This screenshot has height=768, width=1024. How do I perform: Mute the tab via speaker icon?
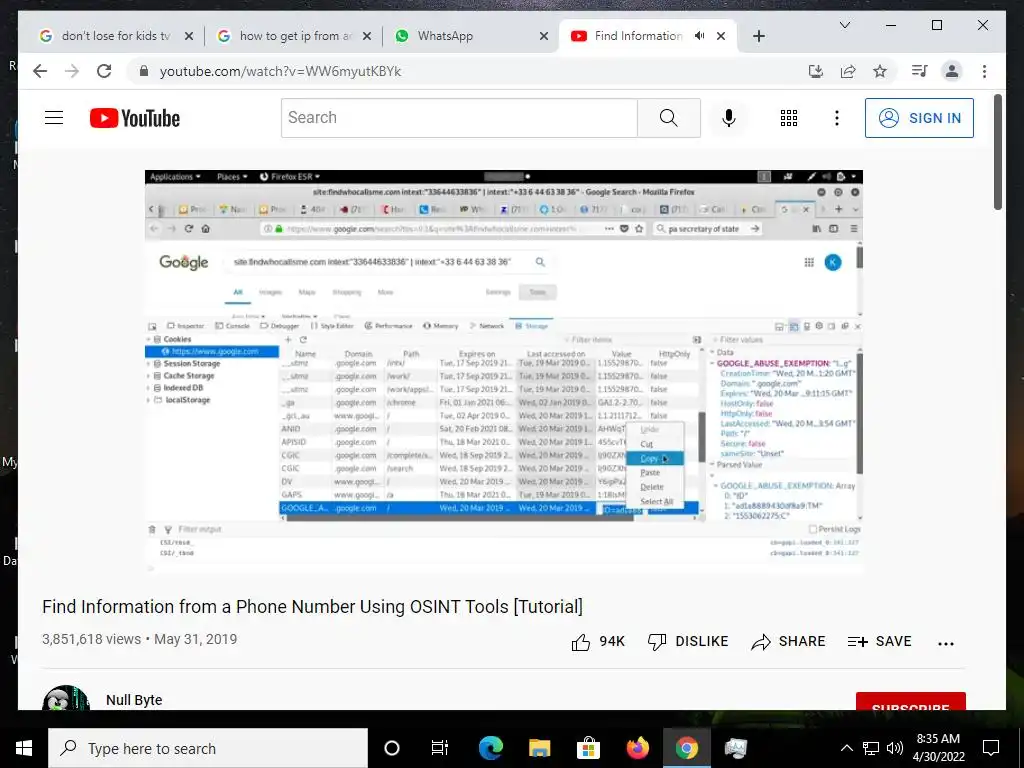click(x=699, y=36)
